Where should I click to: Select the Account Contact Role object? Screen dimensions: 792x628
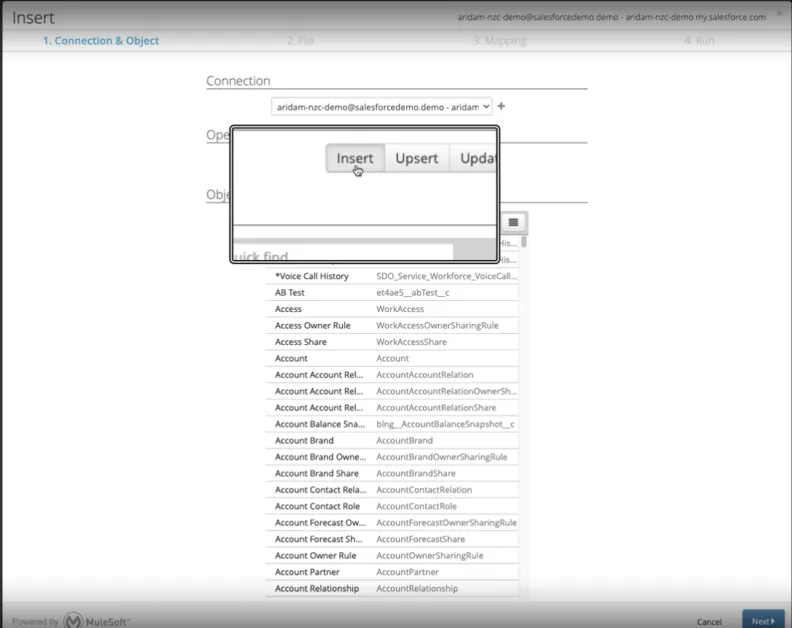coord(392,506)
